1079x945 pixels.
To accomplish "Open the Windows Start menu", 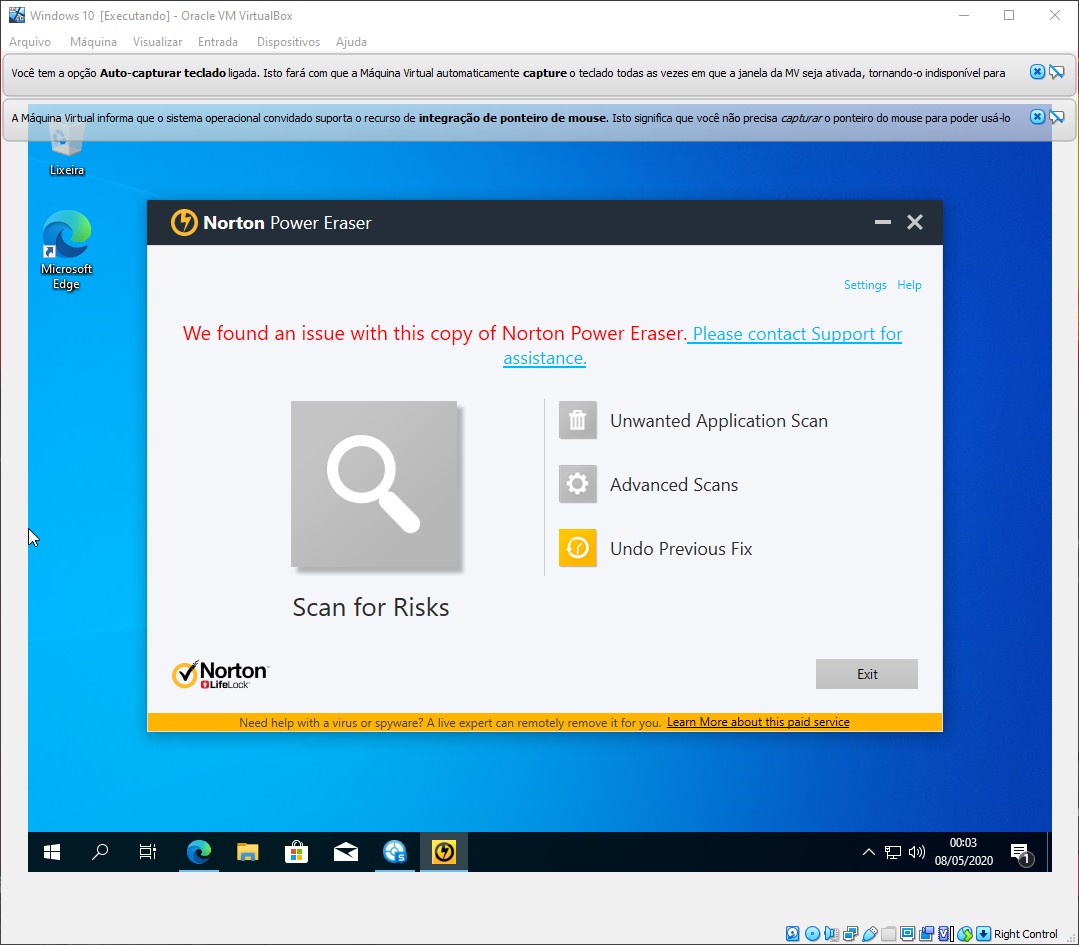I will [x=52, y=852].
